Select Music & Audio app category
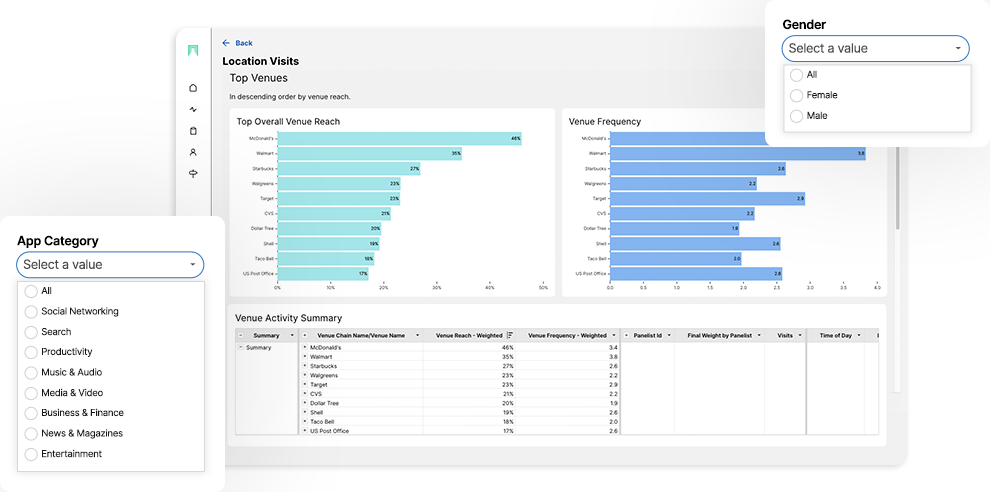 [31, 372]
